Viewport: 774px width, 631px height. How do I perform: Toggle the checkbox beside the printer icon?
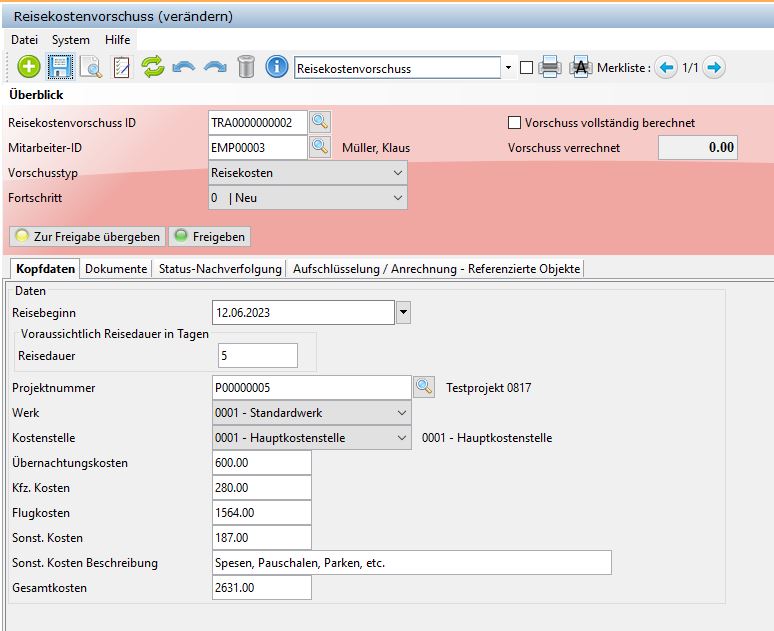coord(527,68)
